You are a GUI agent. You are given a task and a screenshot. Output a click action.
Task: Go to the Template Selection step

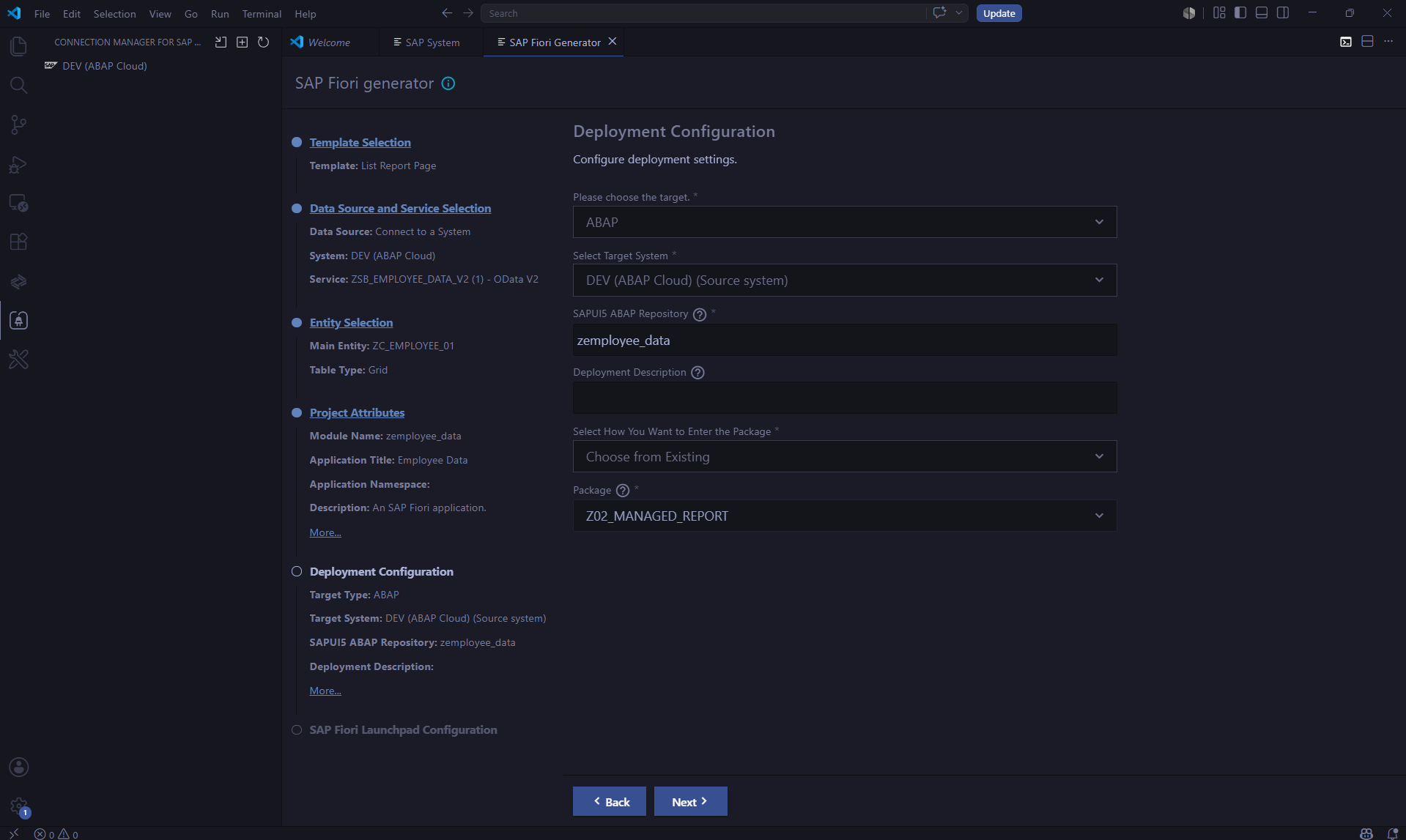coord(360,142)
